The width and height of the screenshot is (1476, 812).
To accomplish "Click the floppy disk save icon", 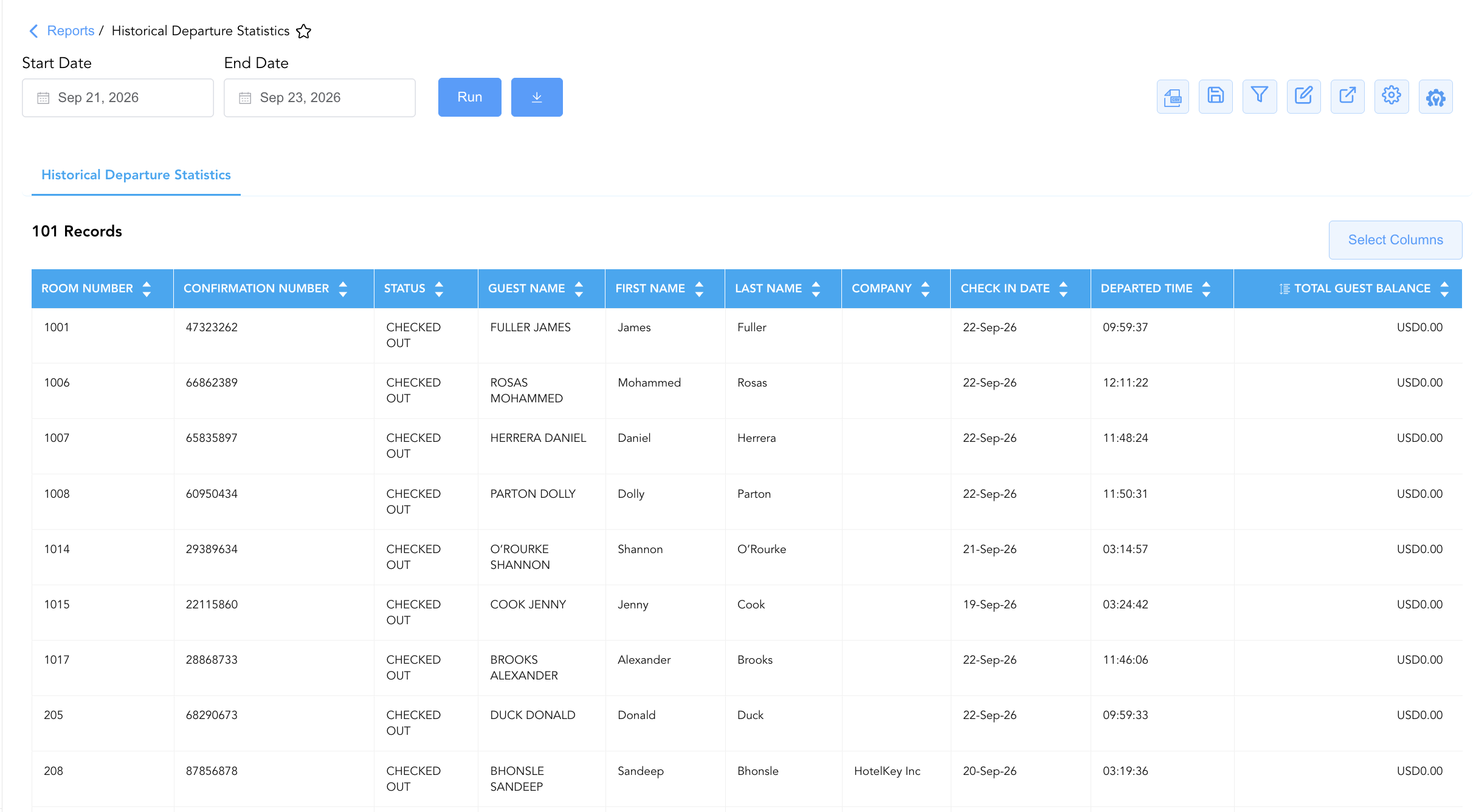I will pos(1216,97).
